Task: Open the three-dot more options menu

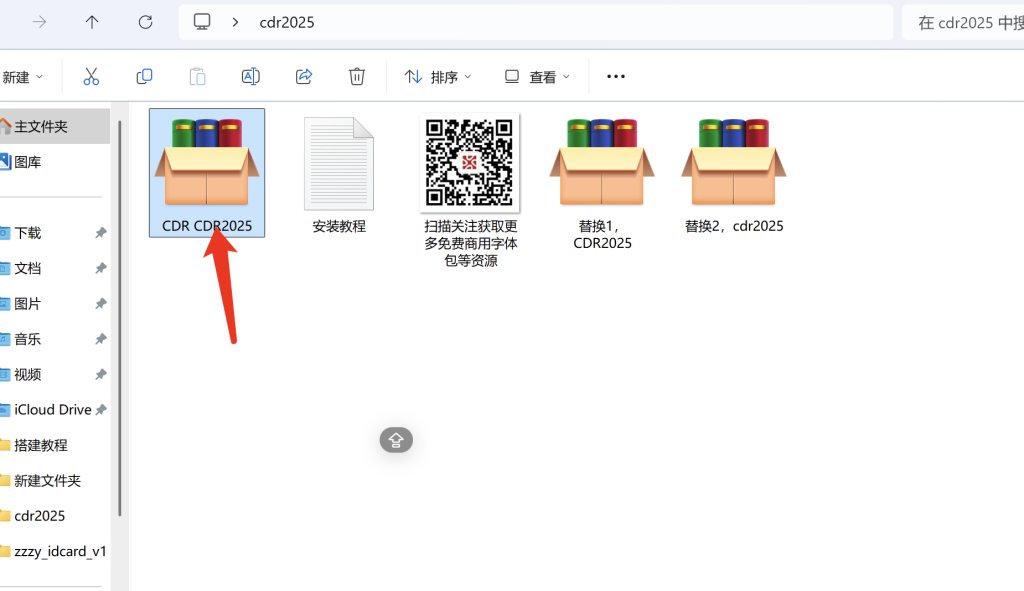Action: coord(616,76)
